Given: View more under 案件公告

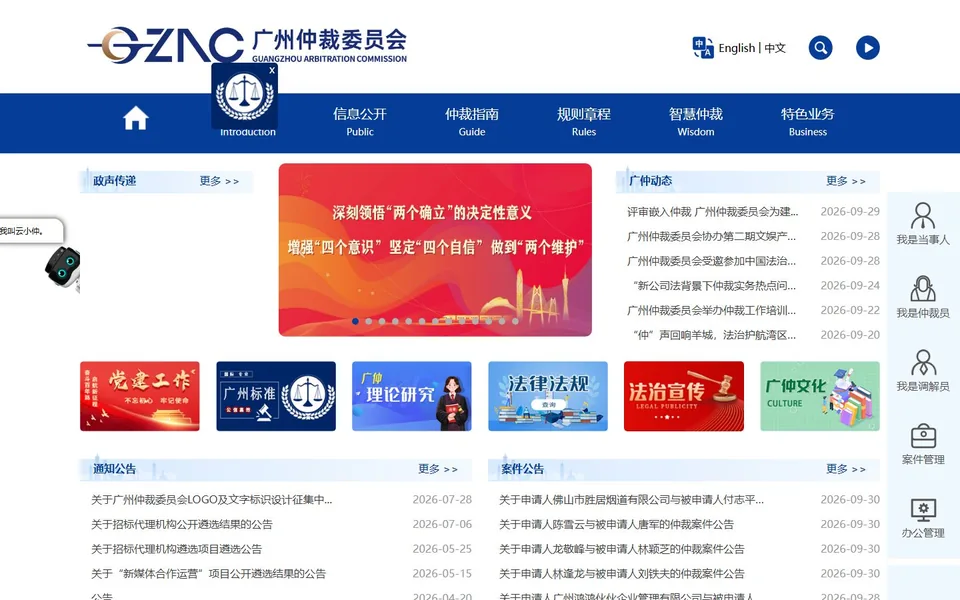Looking at the screenshot, I should click(846, 469).
